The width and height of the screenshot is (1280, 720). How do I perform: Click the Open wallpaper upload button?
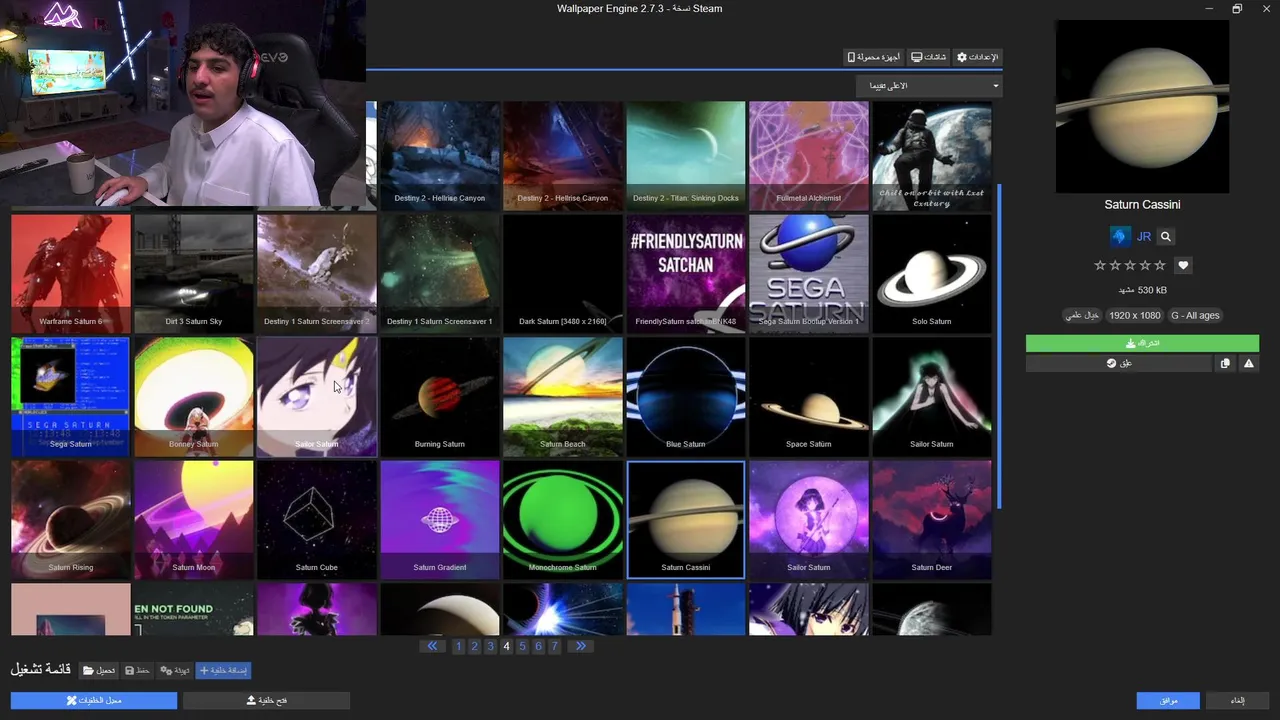click(266, 700)
